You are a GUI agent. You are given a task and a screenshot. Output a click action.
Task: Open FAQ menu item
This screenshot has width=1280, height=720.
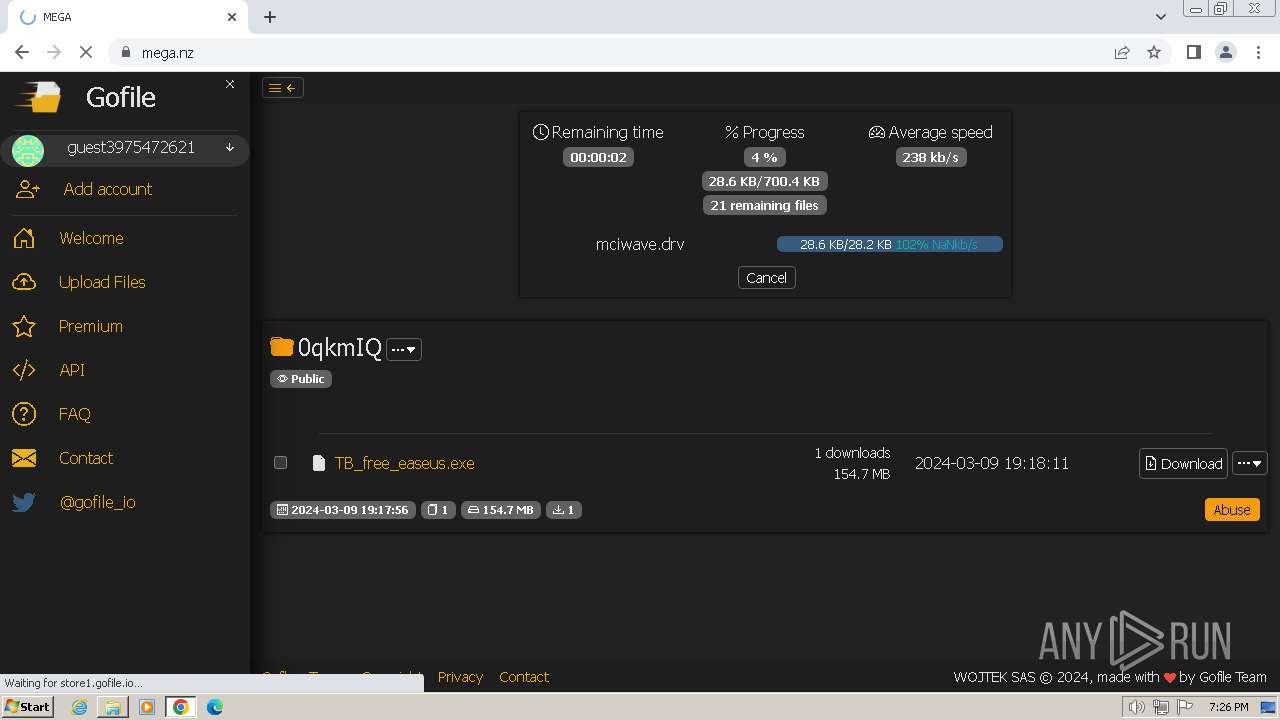(75, 414)
